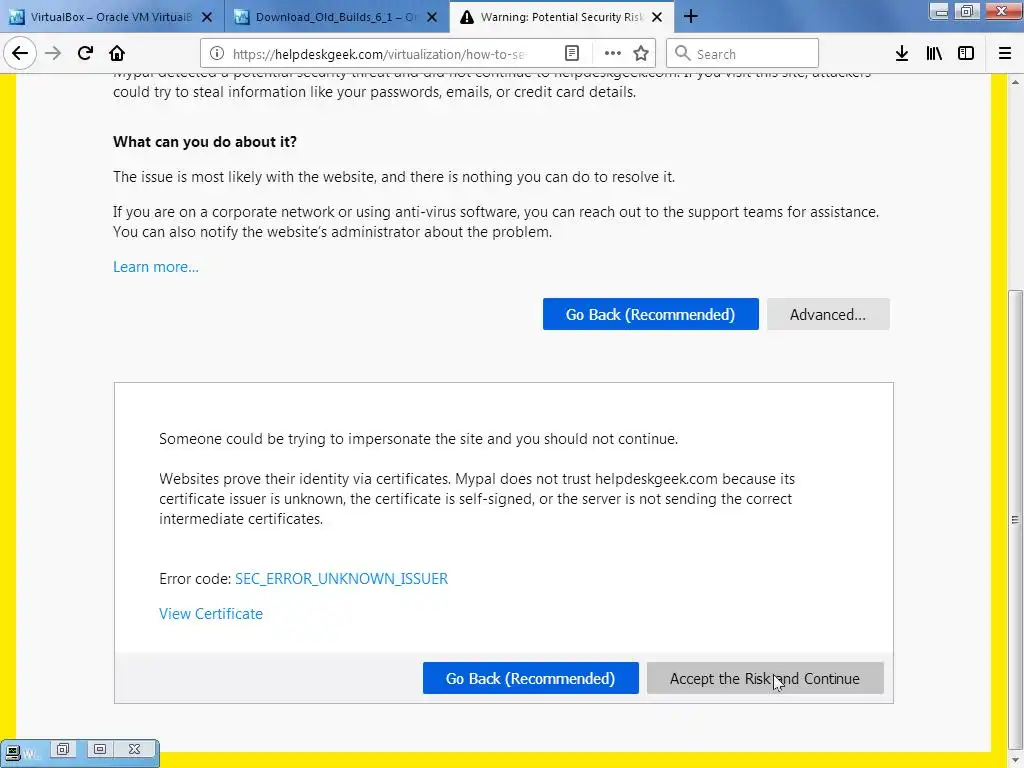Toggle reader view in address bar
The width and height of the screenshot is (1024, 768).
pos(571,54)
